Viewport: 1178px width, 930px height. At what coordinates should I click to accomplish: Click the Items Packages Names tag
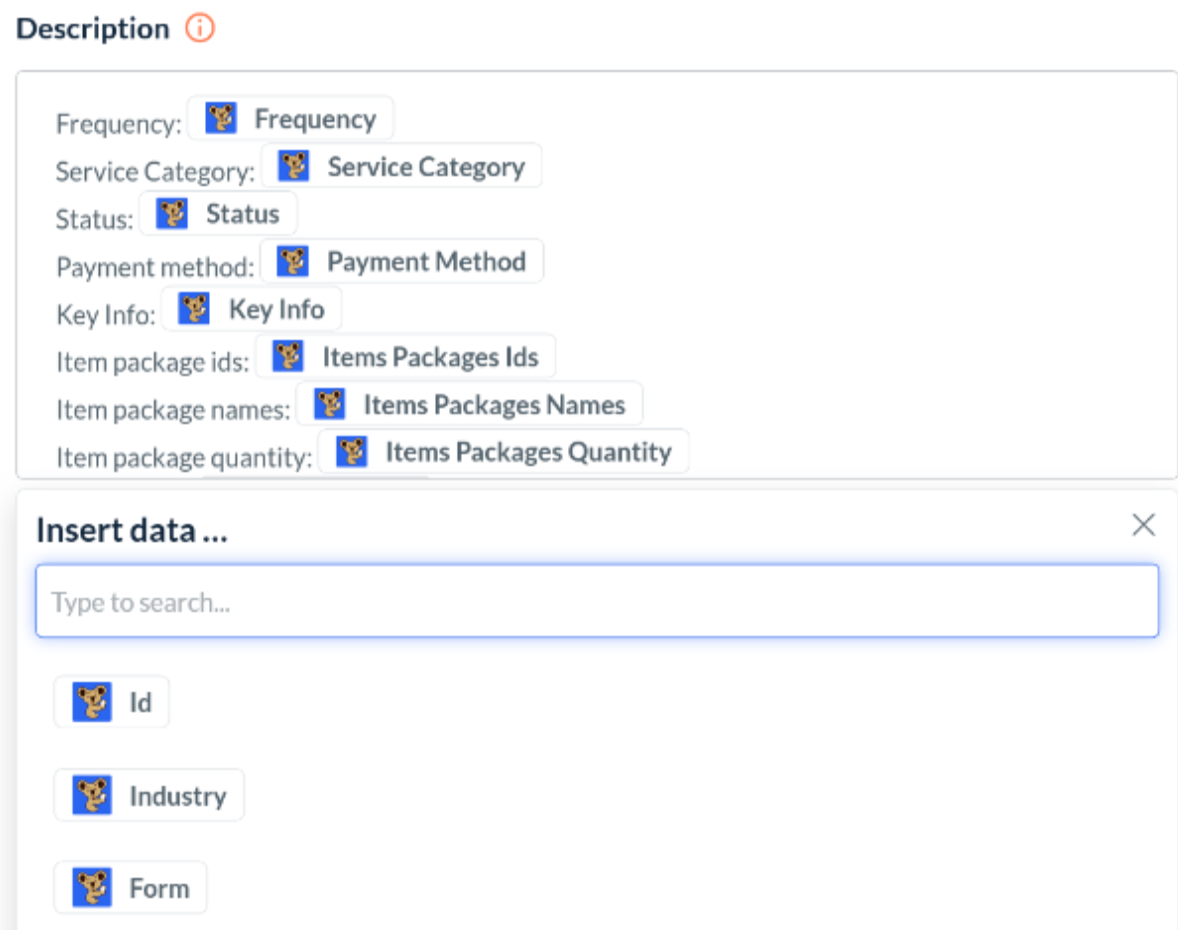(470, 404)
